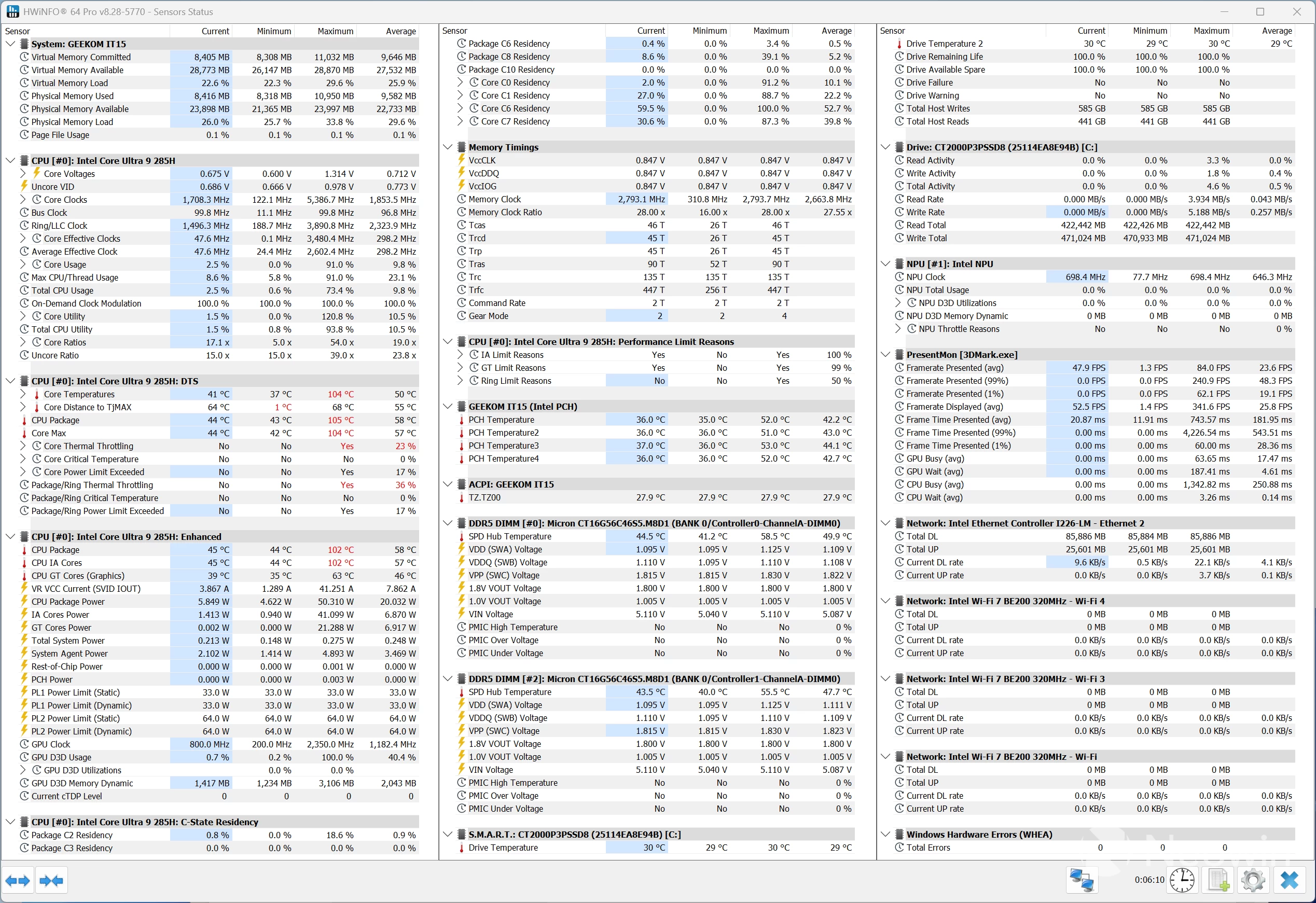This screenshot has width=1316, height=903.
Task: Collapse the Memory Timings group
Action: [x=447, y=147]
